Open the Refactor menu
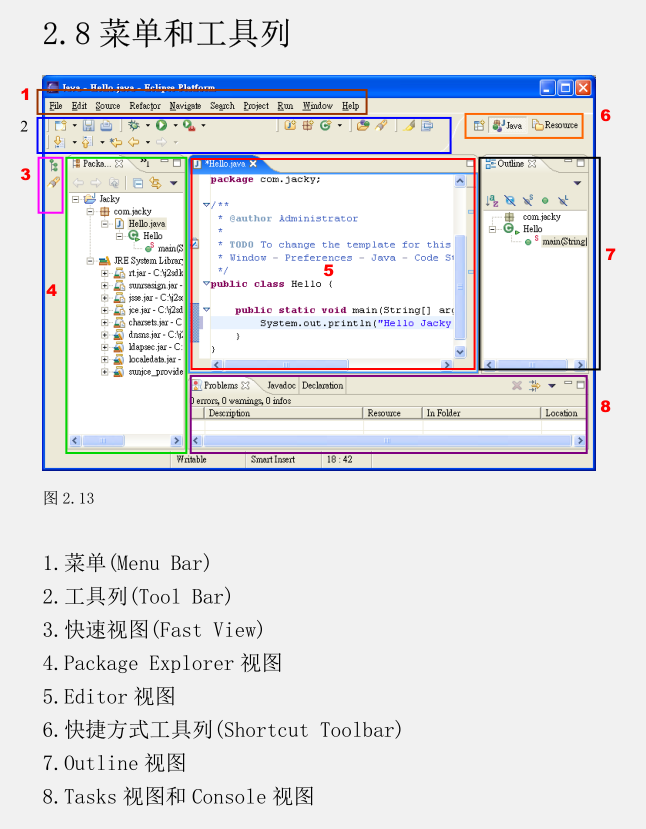646x829 pixels. [x=145, y=106]
